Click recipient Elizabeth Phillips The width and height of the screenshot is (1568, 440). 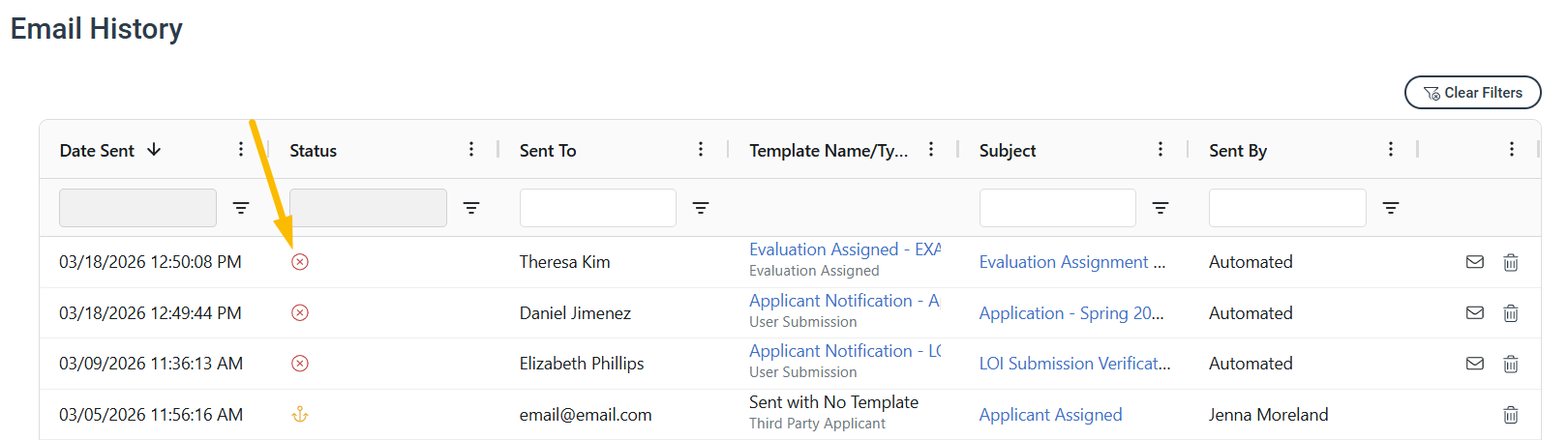point(582,364)
